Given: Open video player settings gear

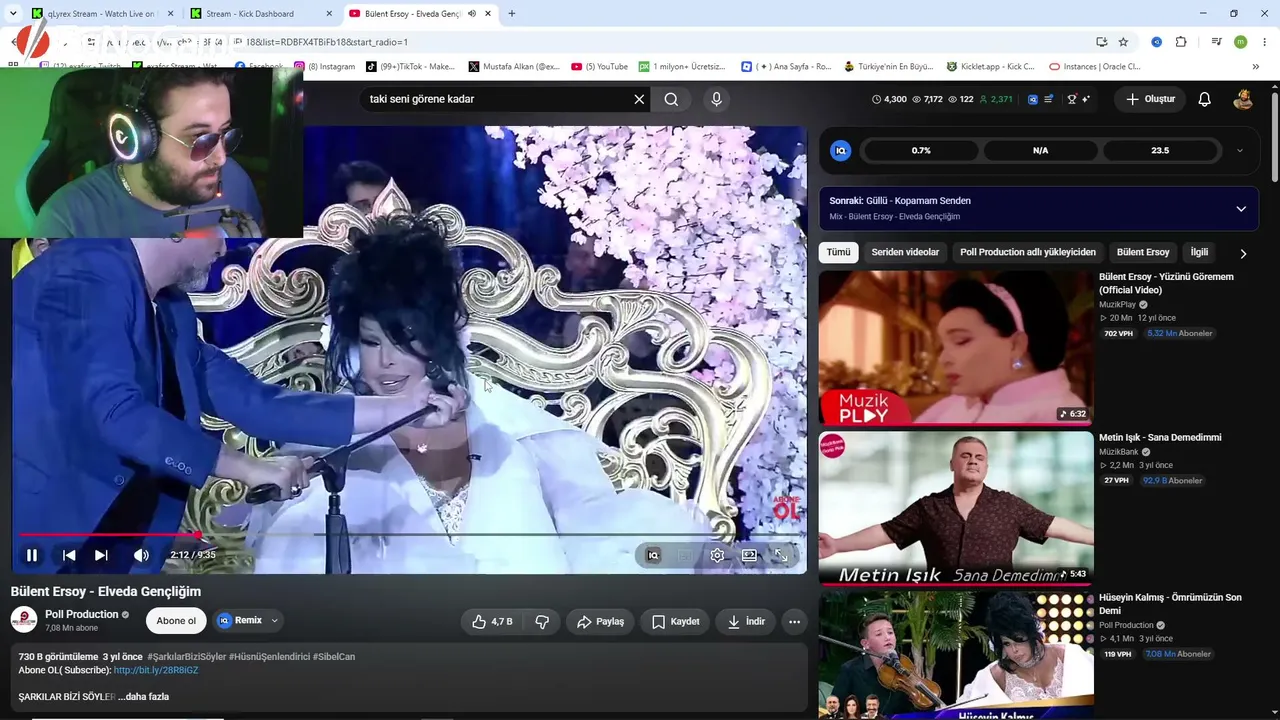Looking at the screenshot, I should pos(717,555).
